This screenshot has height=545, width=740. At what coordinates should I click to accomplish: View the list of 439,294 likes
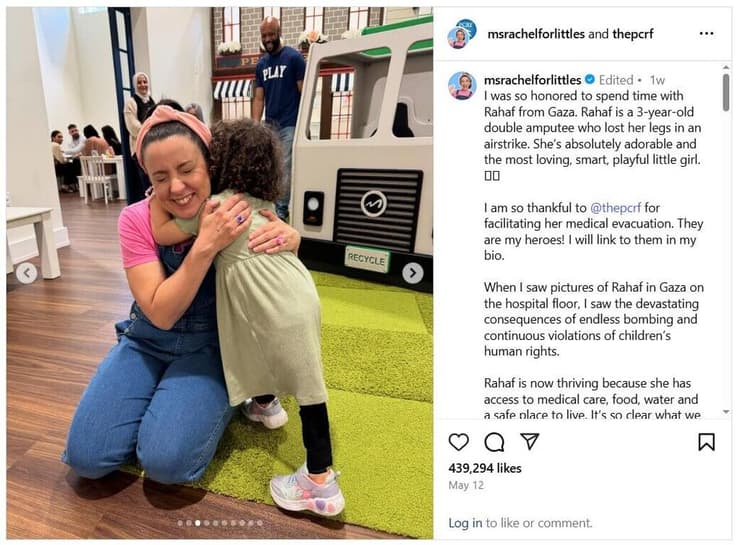tap(485, 468)
